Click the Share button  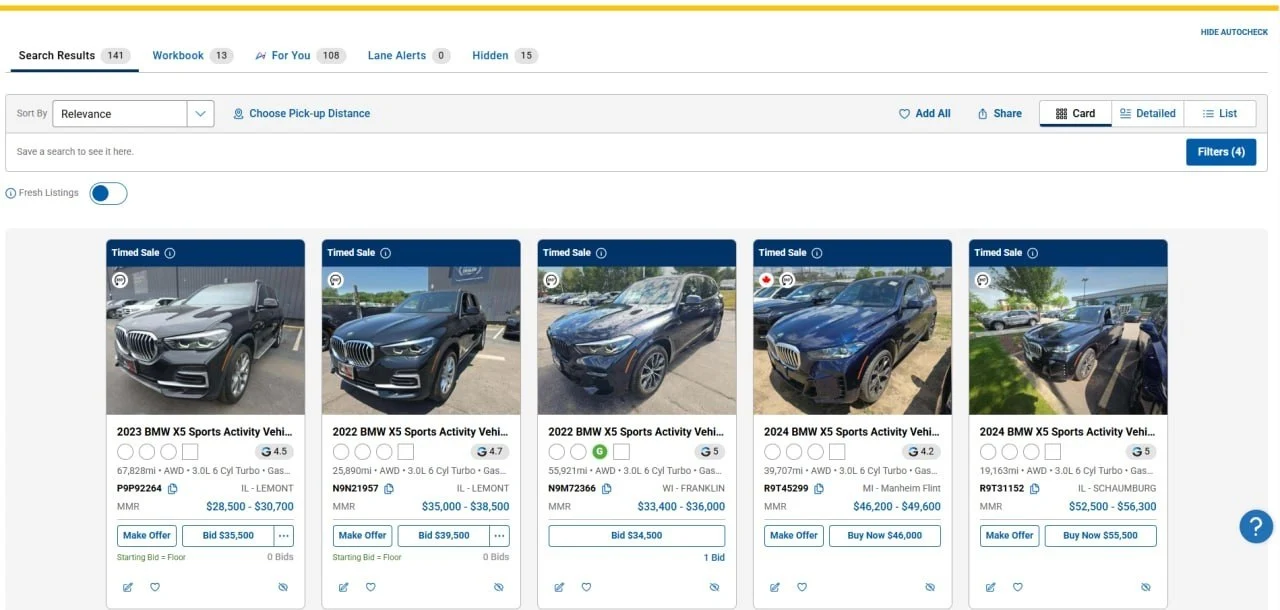coord(1000,114)
